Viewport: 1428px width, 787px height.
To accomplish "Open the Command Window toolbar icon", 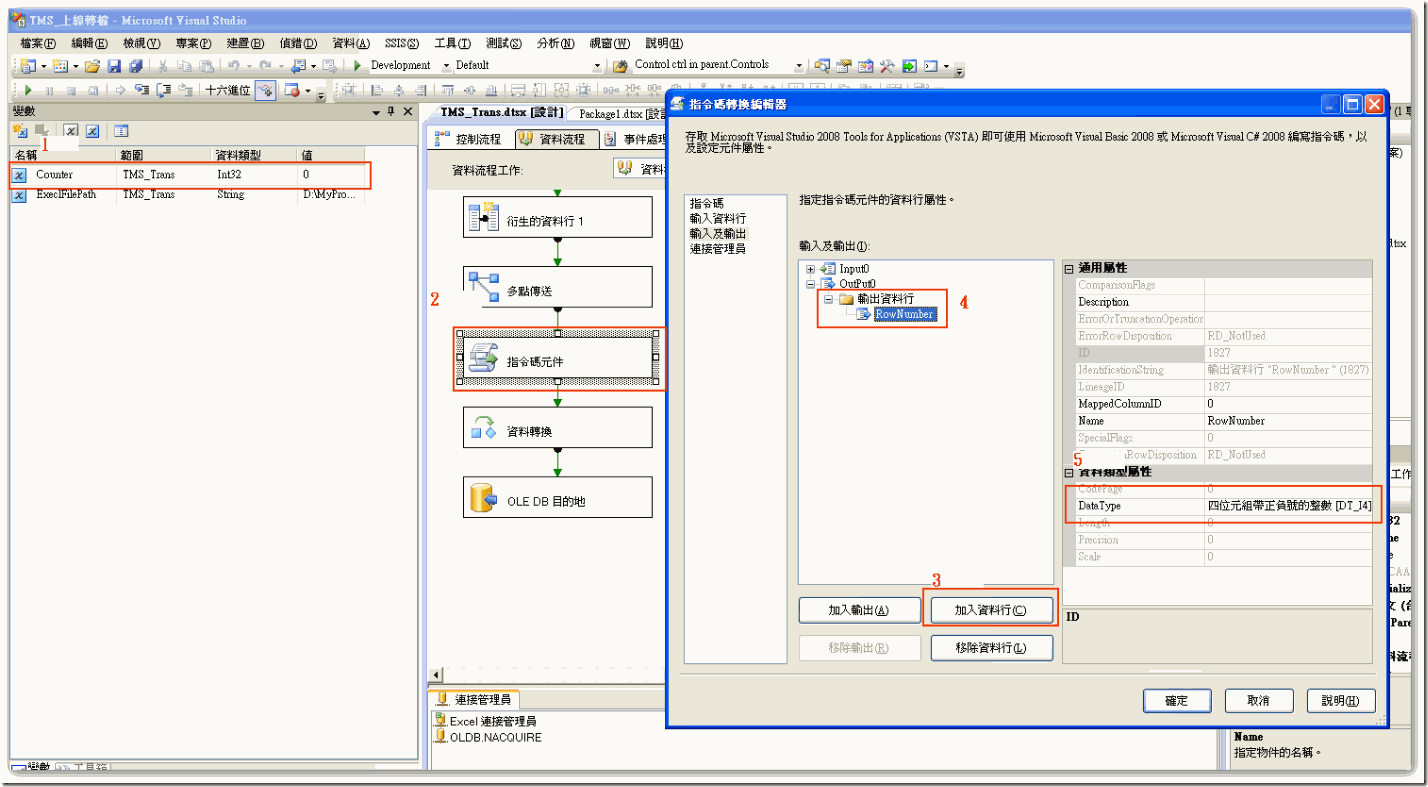I will [x=931, y=66].
